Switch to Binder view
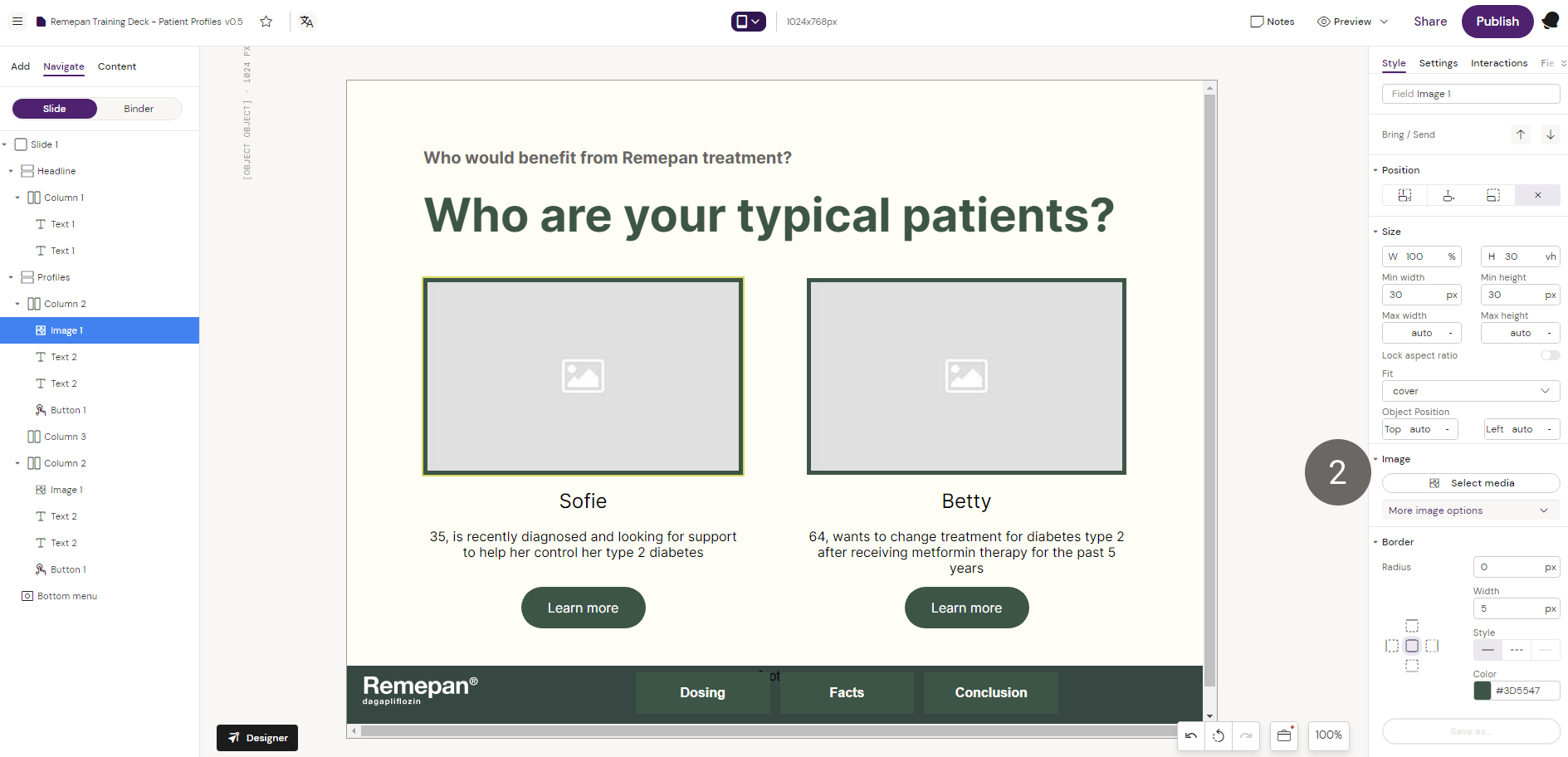The image size is (1568, 757). click(139, 109)
